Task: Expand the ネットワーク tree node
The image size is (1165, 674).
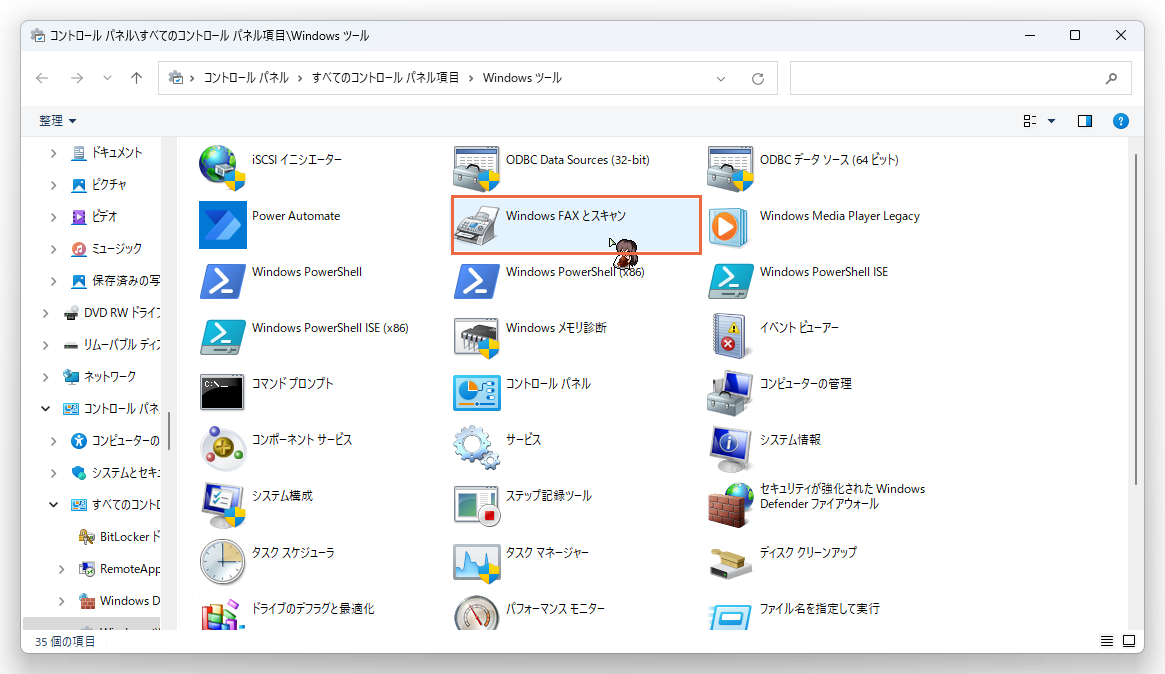Action: (45, 377)
